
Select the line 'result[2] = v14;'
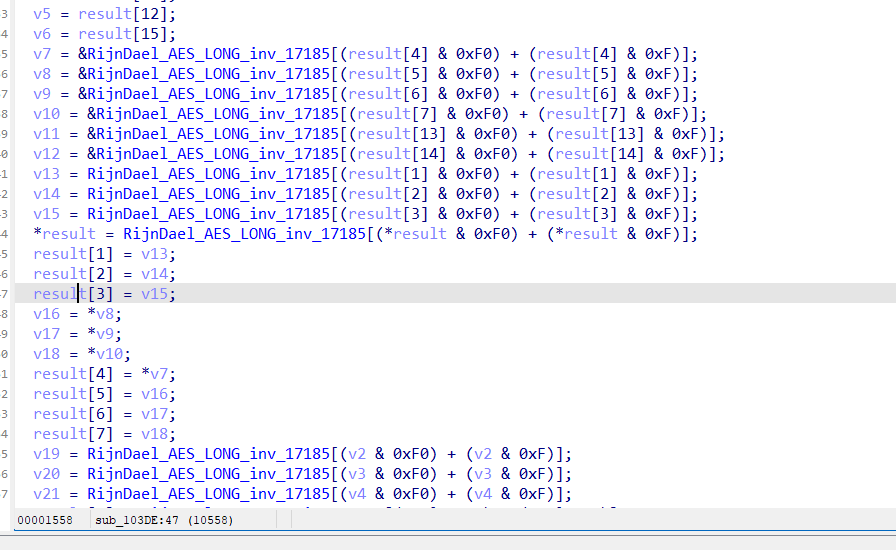pos(105,274)
